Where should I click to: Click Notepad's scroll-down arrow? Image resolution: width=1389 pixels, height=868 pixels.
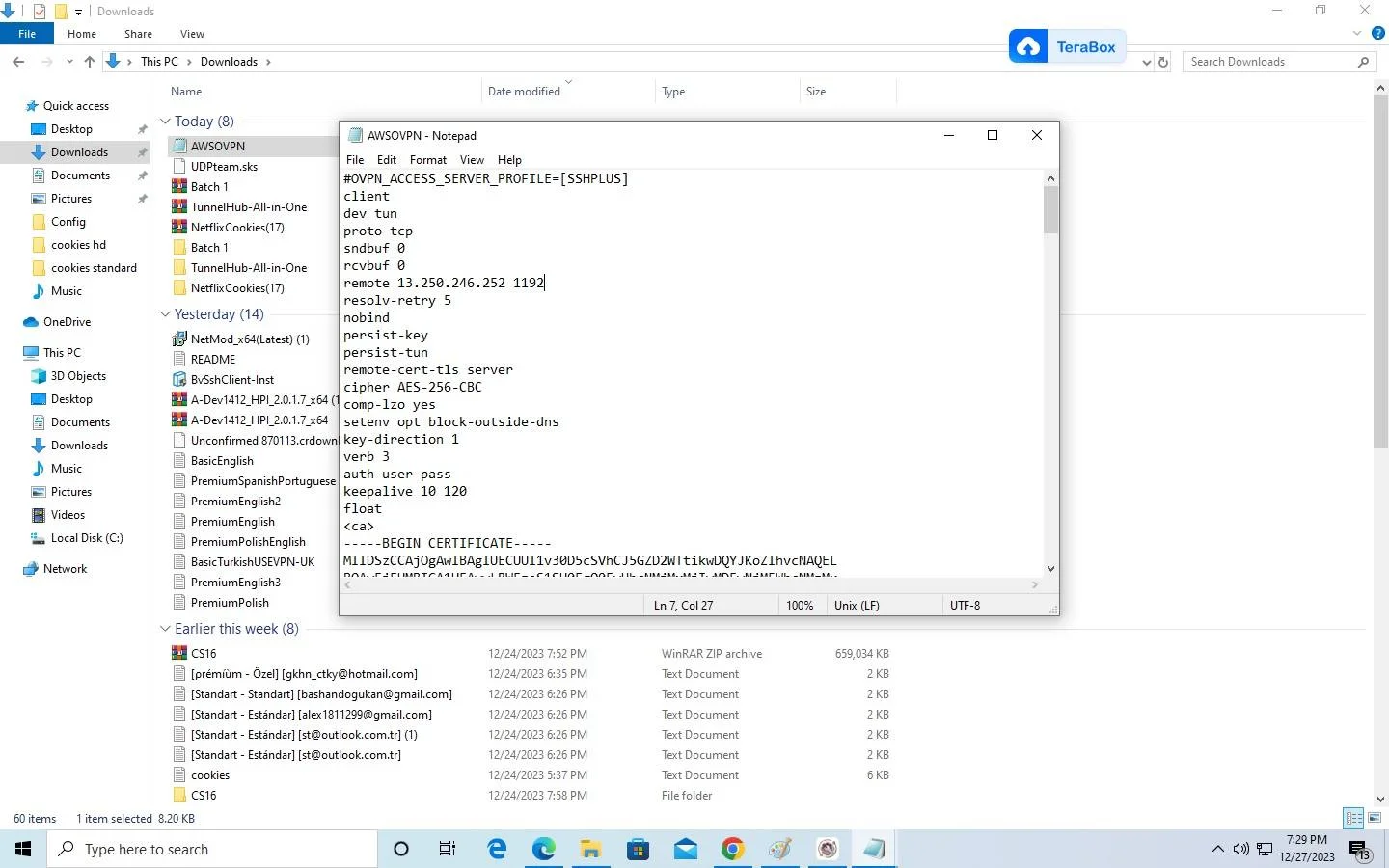1050,569
